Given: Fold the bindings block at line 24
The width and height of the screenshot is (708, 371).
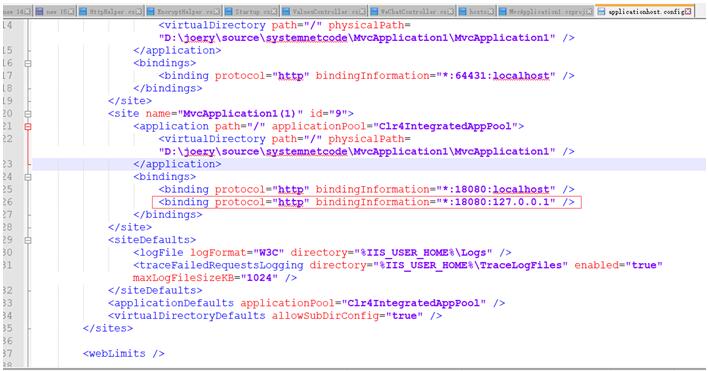Looking at the screenshot, I should (28, 177).
